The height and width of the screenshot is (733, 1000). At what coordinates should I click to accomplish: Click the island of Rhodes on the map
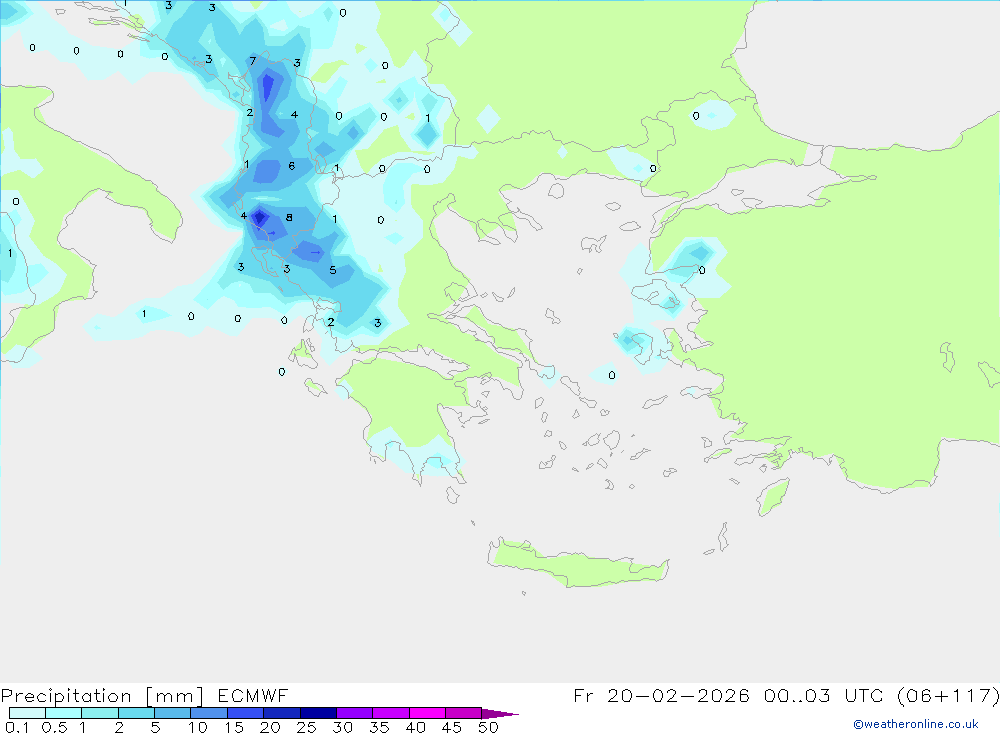773,497
